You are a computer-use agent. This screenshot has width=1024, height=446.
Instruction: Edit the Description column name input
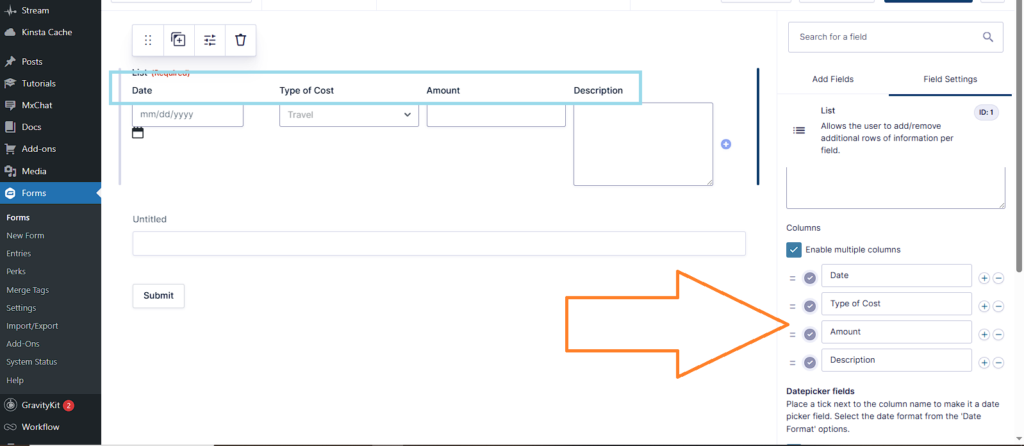(897, 360)
